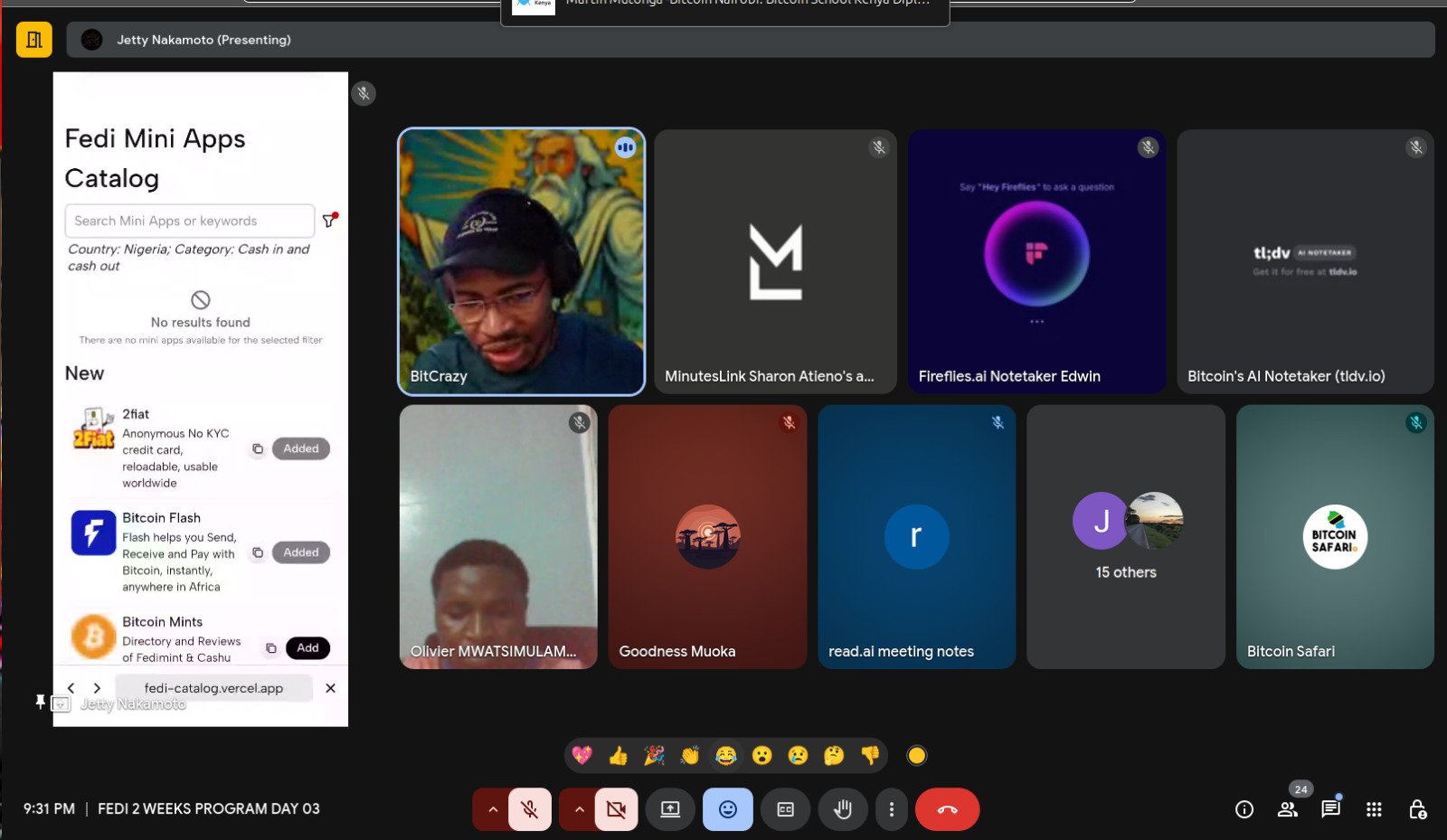Send the laughing face reaction
1447x840 pixels.
(725, 755)
